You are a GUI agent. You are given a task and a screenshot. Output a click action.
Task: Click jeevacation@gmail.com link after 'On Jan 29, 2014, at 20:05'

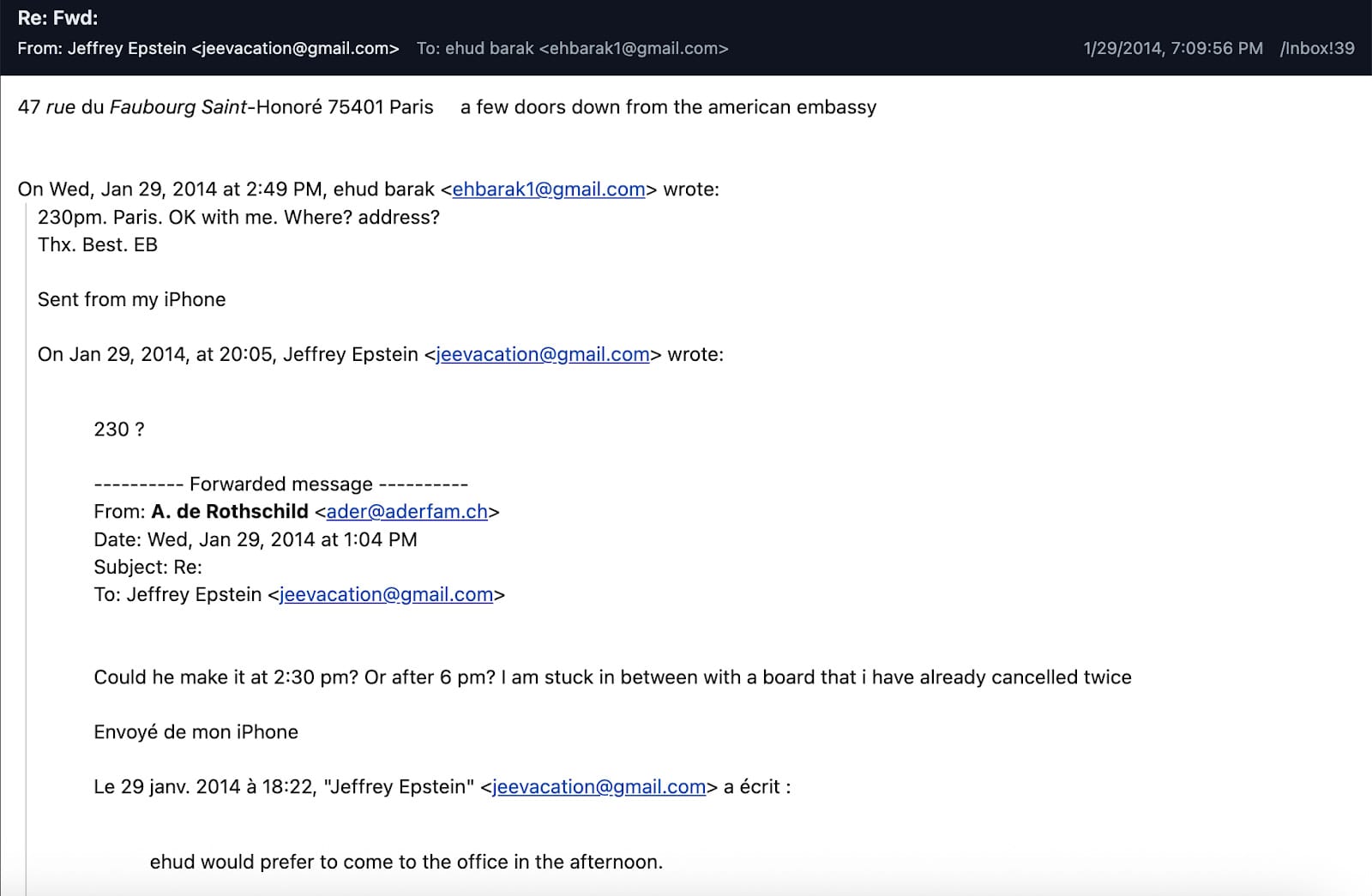pyautogui.click(x=543, y=354)
